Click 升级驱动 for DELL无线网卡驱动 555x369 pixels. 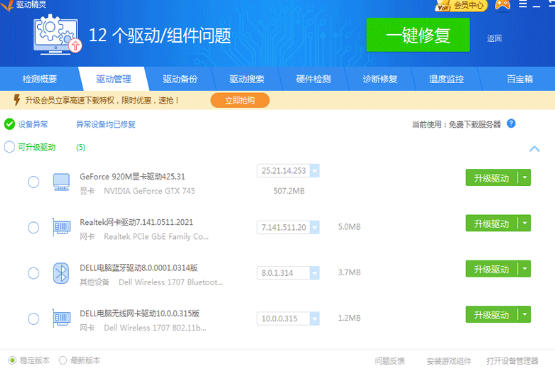492,315
